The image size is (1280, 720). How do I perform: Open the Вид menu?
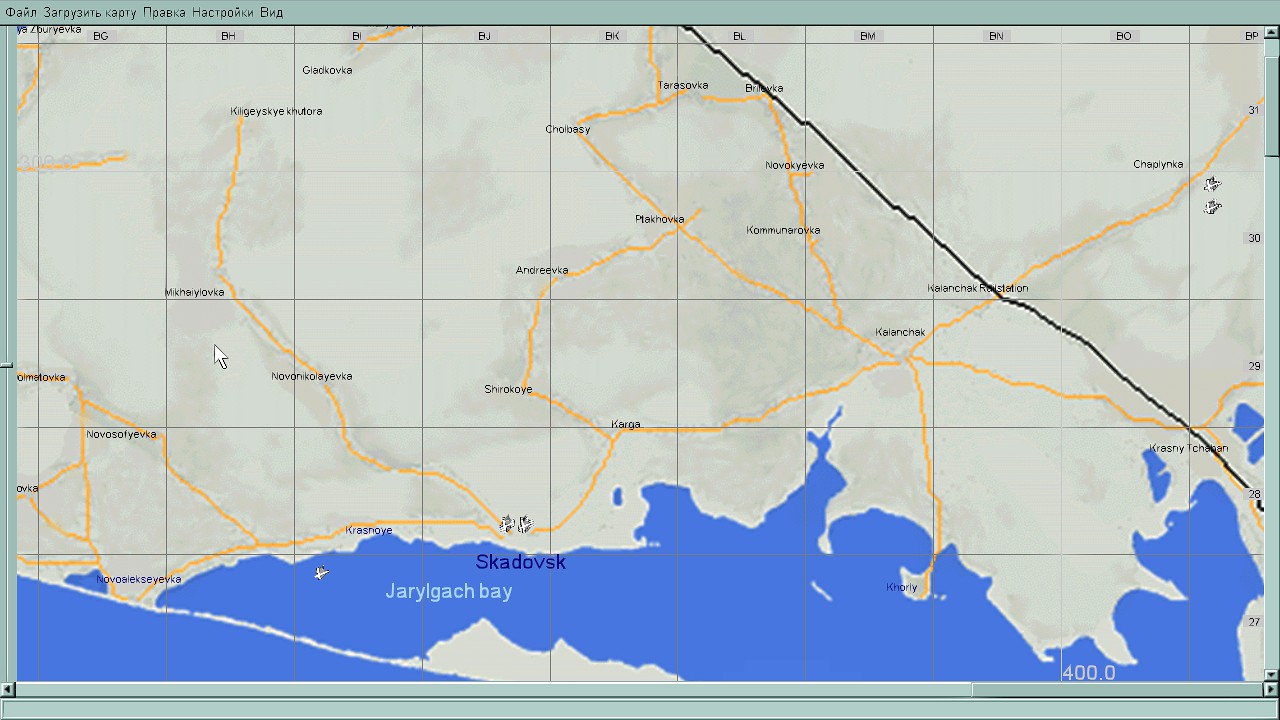point(272,12)
